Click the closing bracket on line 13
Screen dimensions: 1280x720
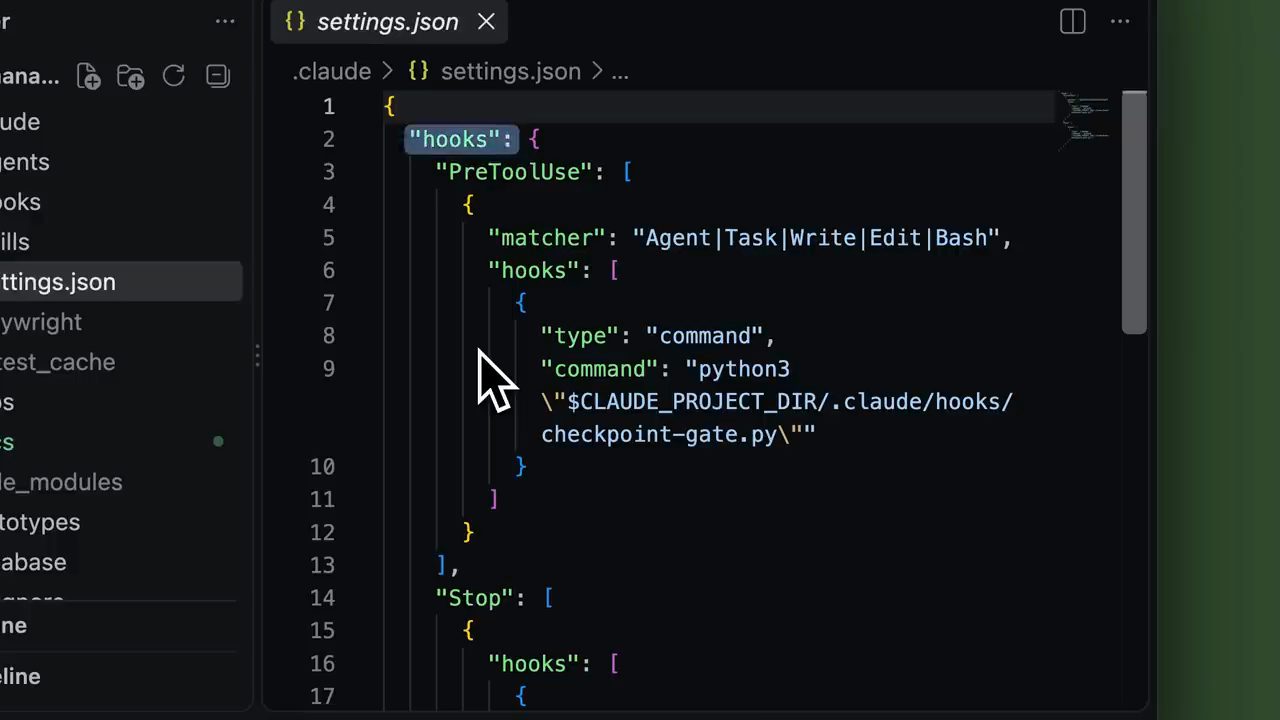(442, 566)
